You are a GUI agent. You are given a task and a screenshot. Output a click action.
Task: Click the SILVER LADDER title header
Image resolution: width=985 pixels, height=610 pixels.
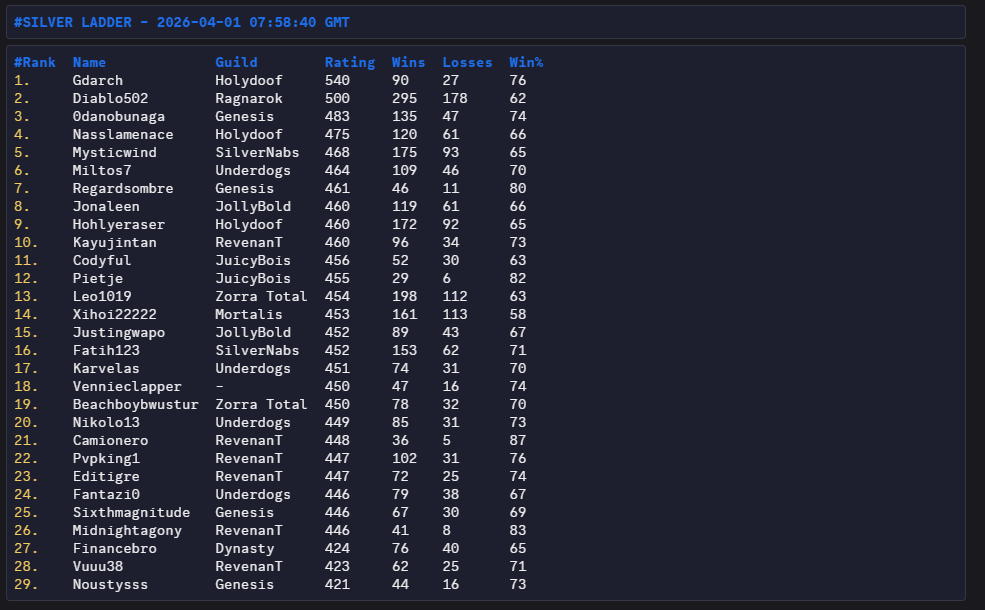(182, 22)
